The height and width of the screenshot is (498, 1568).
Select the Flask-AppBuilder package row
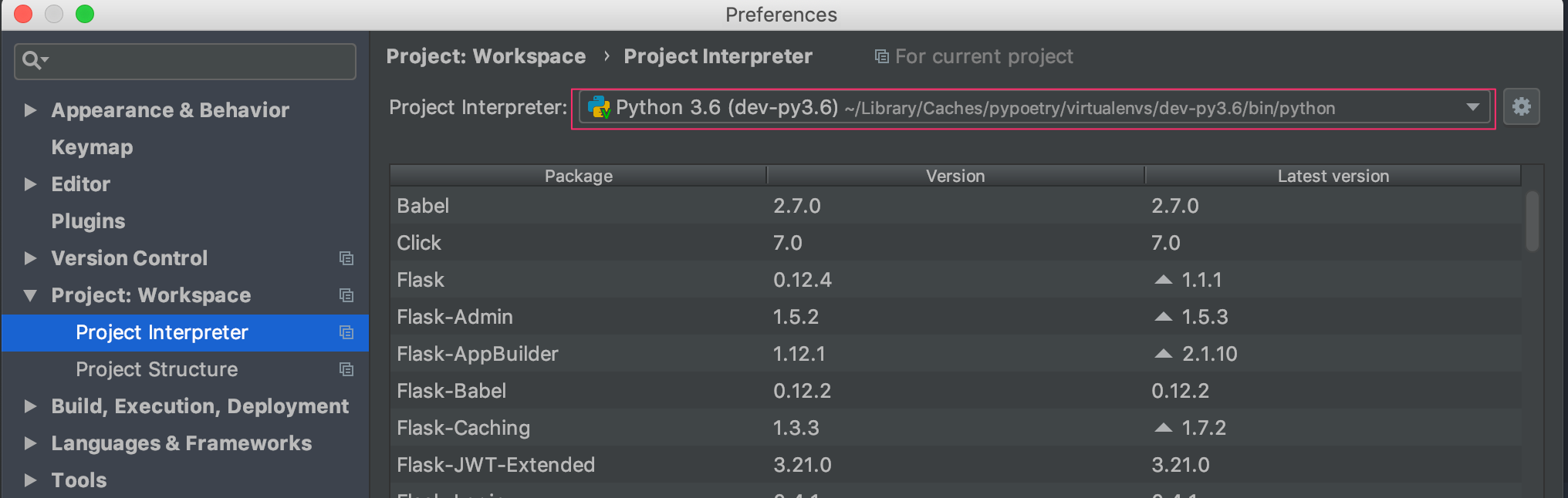click(x=955, y=354)
